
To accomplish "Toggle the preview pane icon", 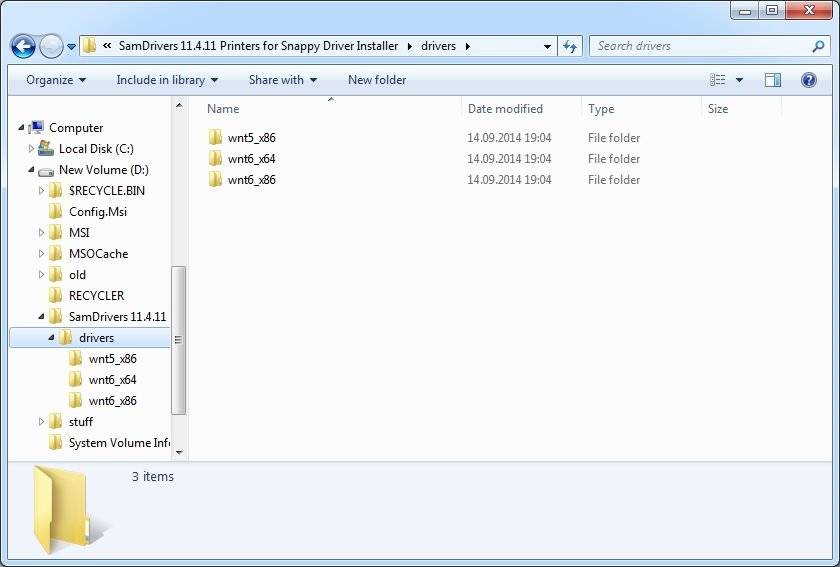I will pos(772,80).
